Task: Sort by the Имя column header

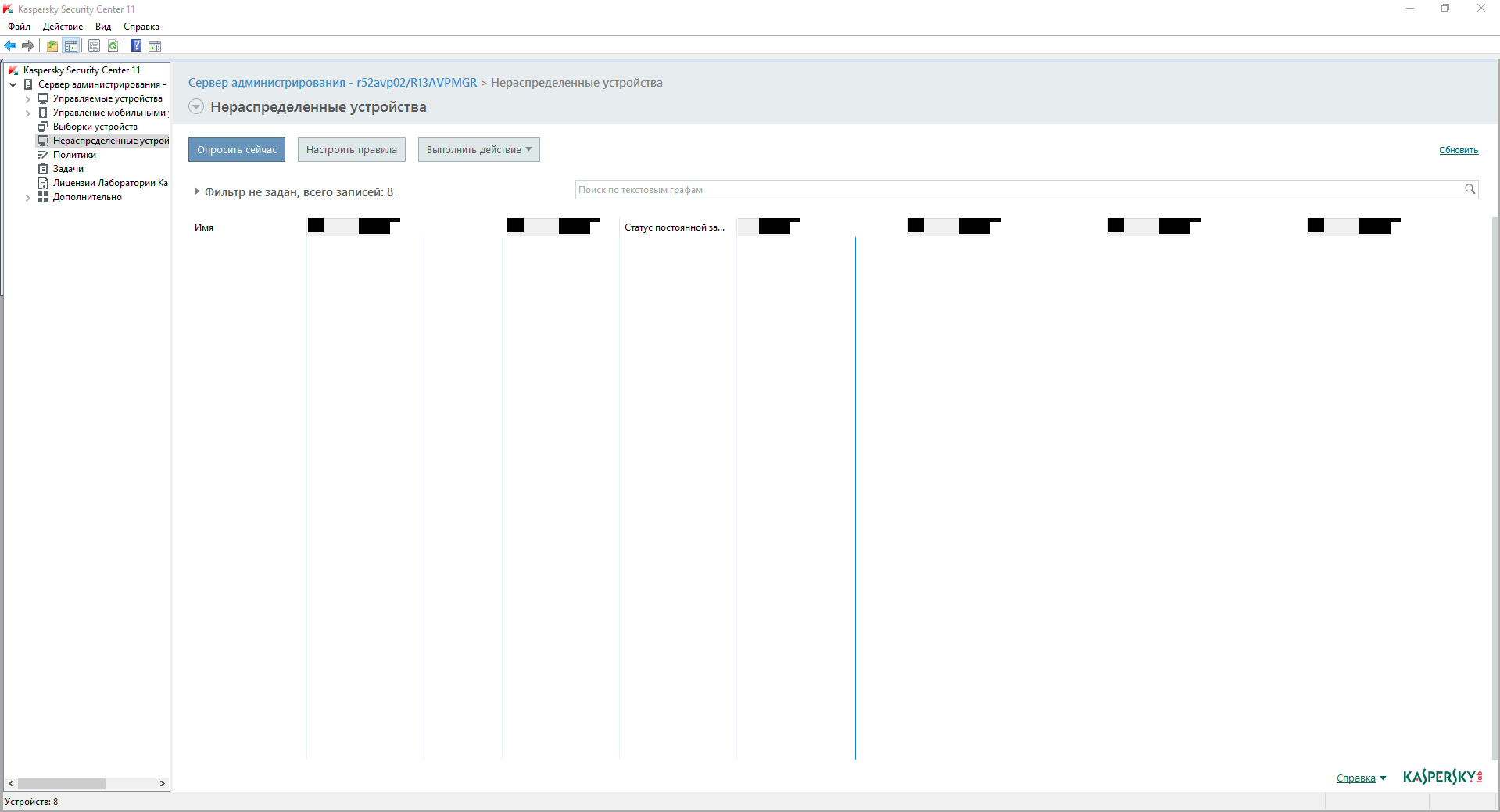Action: (x=204, y=227)
